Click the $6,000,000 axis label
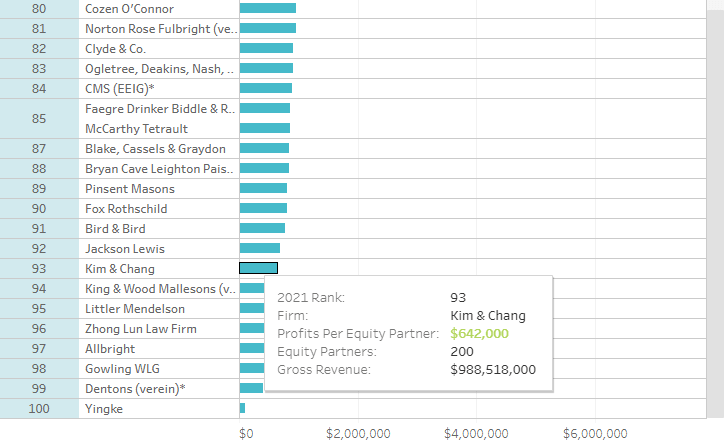 tap(595, 433)
